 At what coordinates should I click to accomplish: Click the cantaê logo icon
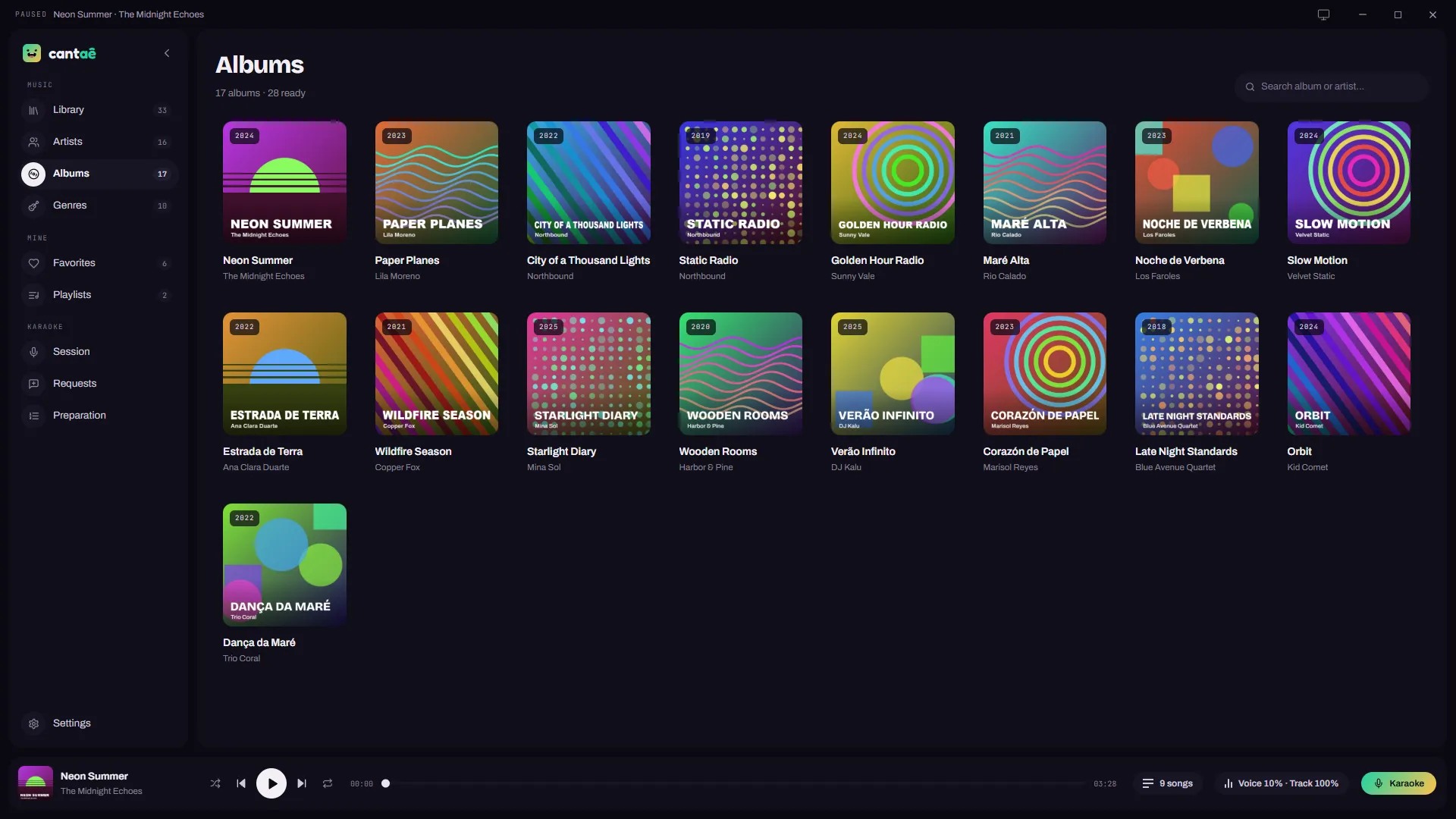pyautogui.click(x=32, y=53)
